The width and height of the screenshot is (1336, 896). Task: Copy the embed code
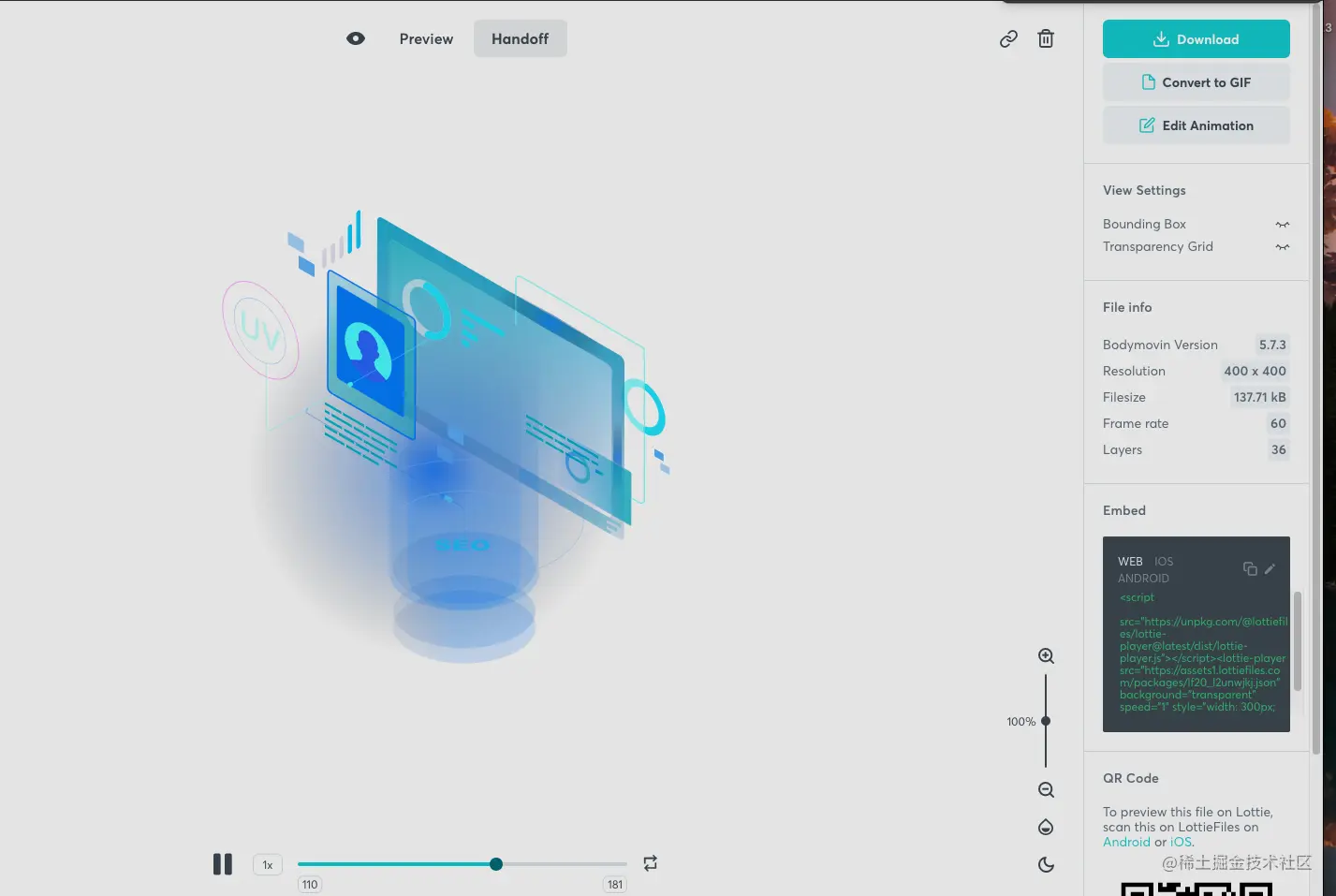click(1250, 568)
